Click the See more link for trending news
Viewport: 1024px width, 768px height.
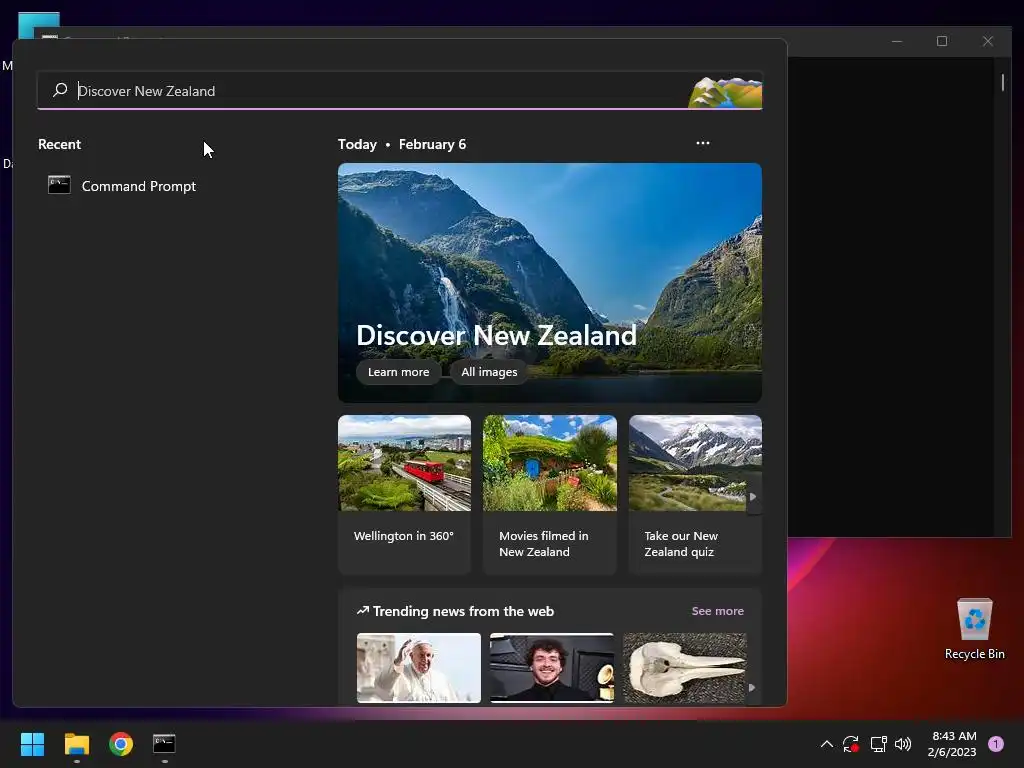pos(717,611)
